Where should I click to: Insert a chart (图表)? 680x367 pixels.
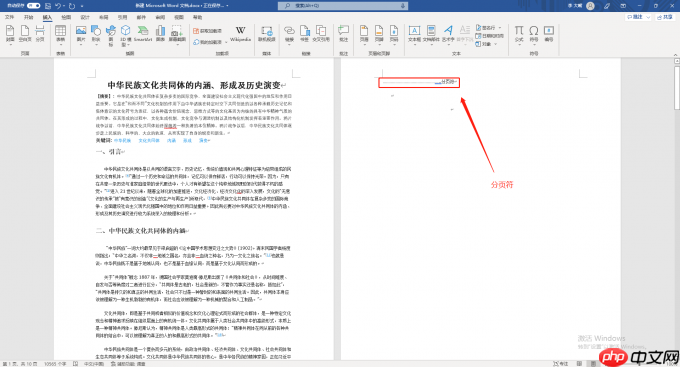point(160,34)
